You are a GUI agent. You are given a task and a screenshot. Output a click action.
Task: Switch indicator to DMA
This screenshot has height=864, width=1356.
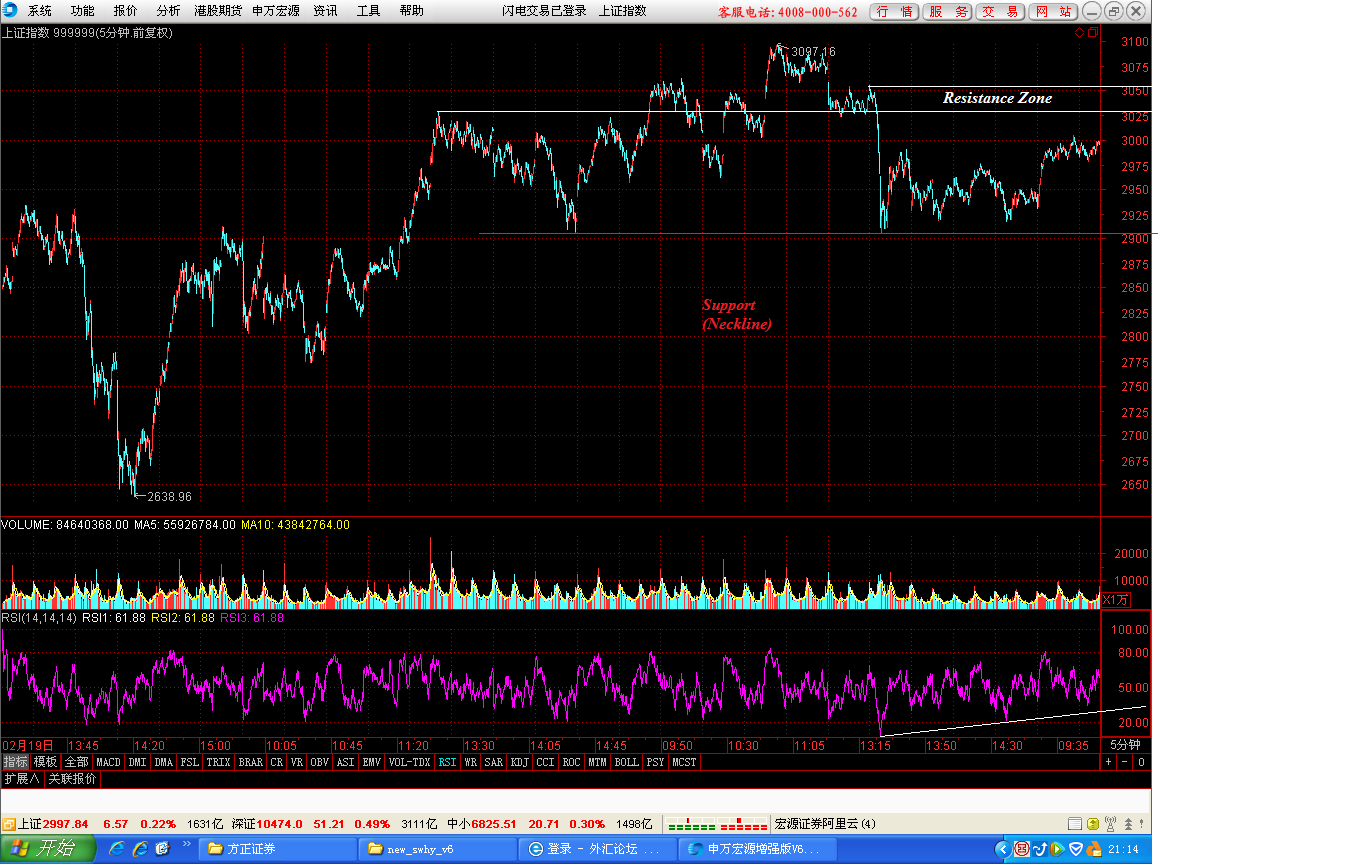[x=164, y=762]
